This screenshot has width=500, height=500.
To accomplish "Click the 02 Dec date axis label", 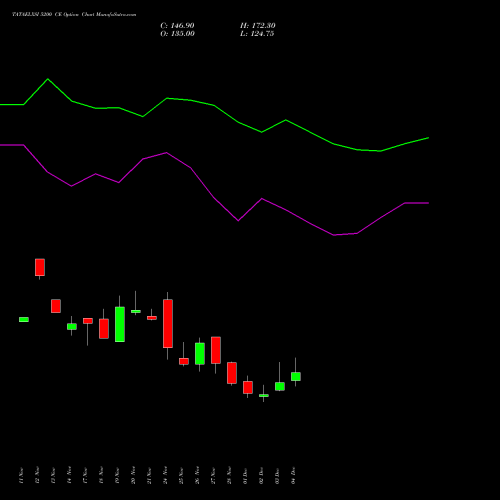I will (x=261, y=476).
